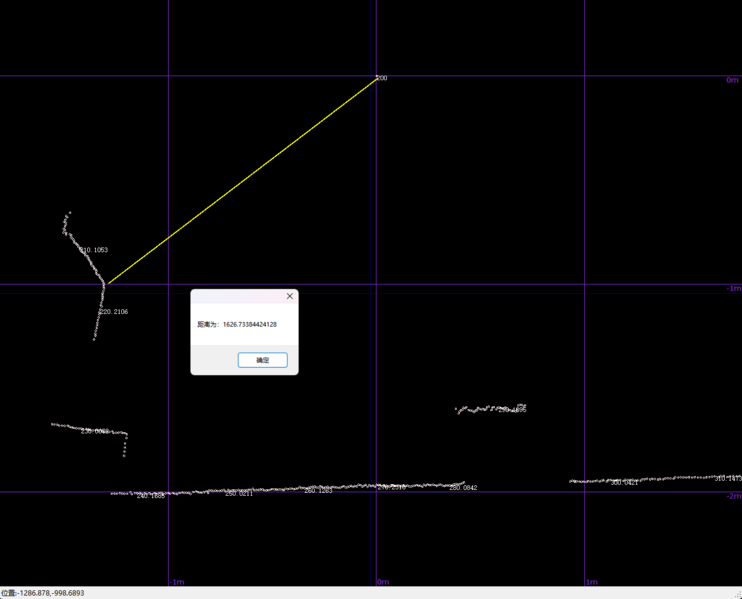Click the 0m label on the right axis
Screen dimensions: 742x599
[732, 80]
